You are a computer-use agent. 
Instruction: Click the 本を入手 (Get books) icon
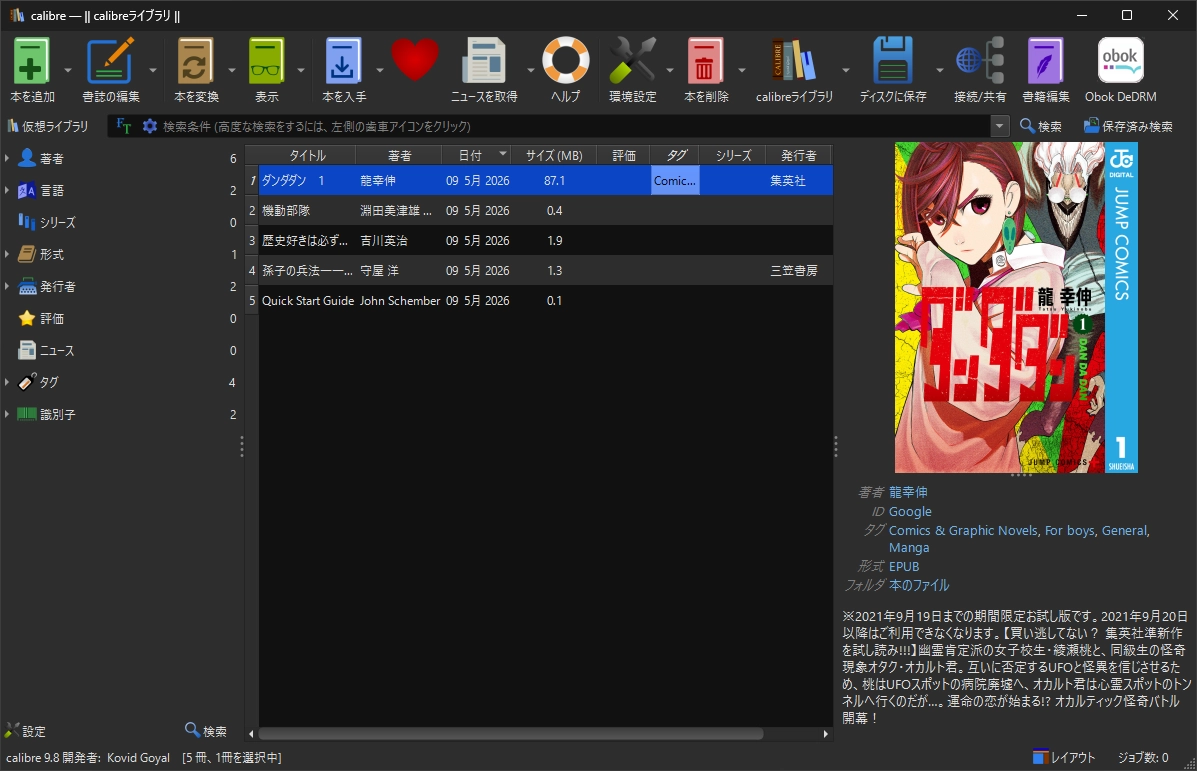343,61
